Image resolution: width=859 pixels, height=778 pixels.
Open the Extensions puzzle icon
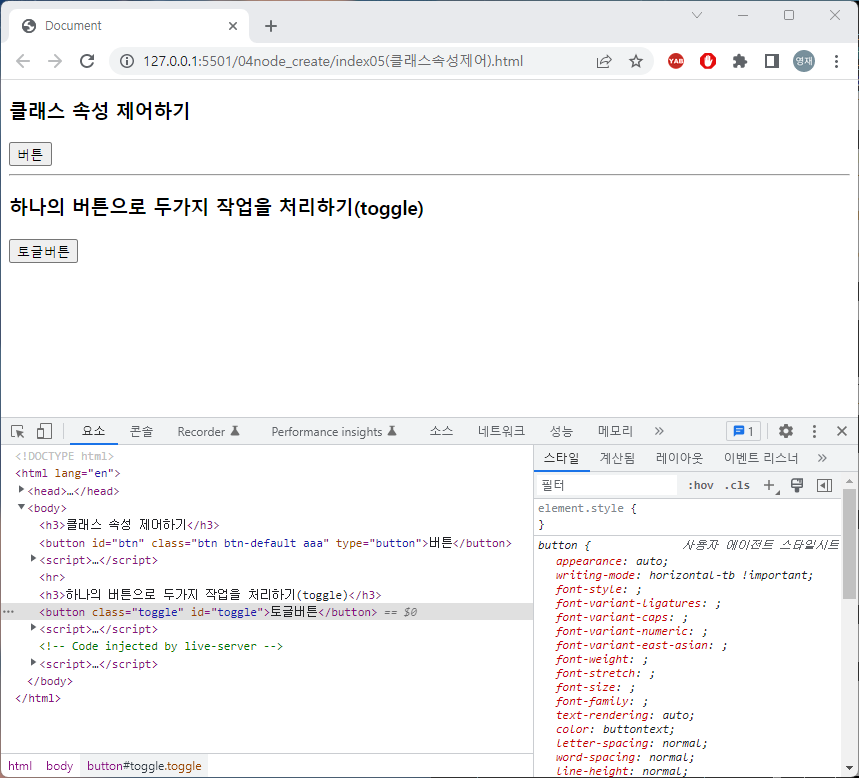coord(740,61)
